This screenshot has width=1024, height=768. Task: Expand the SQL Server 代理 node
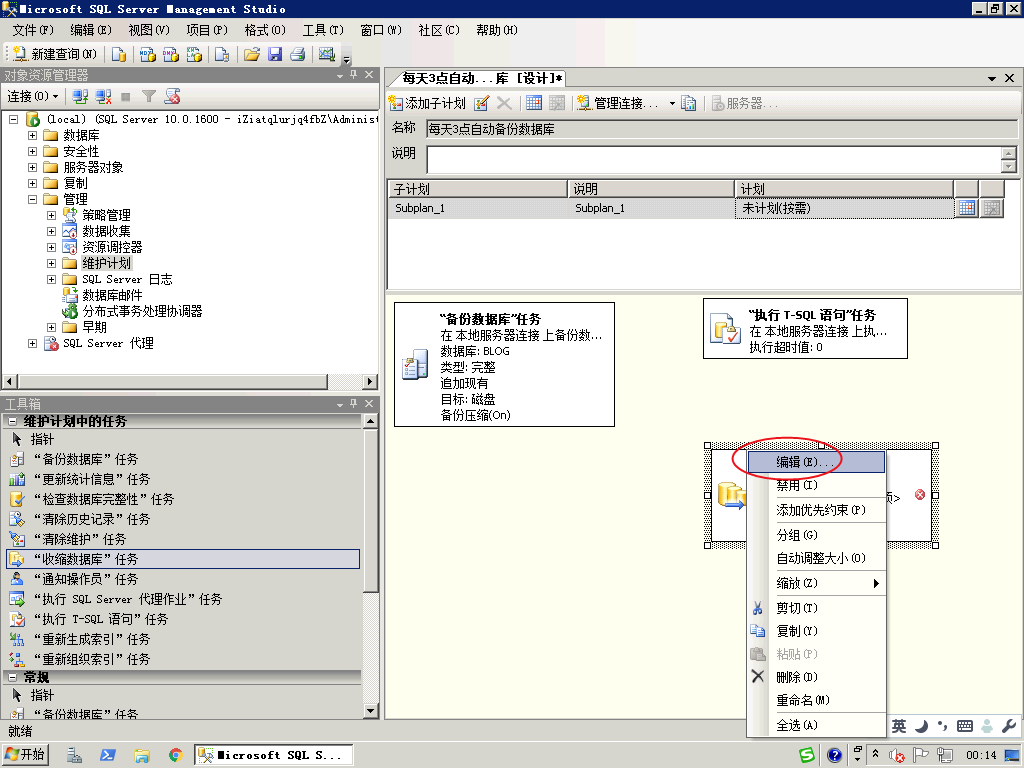pyautogui.click(x=33, y=343)
